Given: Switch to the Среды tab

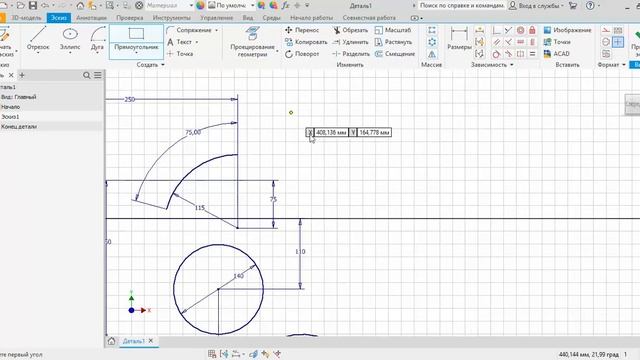Looking at the screenshot, I should (x=271, y=18).
